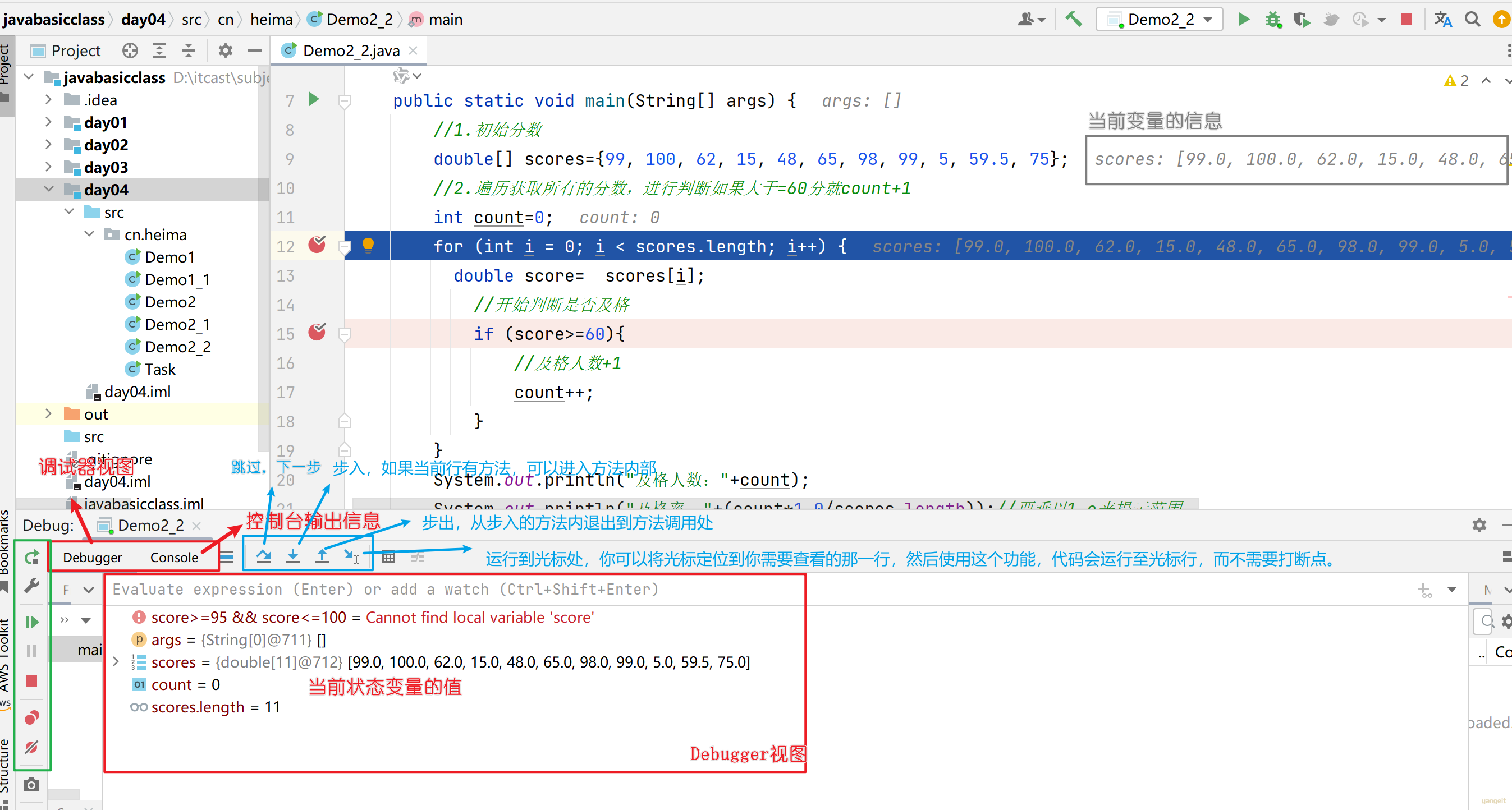1512x810 pixels.
Task: Open watch history dropdown arrow
Action: pos(1452,589)
